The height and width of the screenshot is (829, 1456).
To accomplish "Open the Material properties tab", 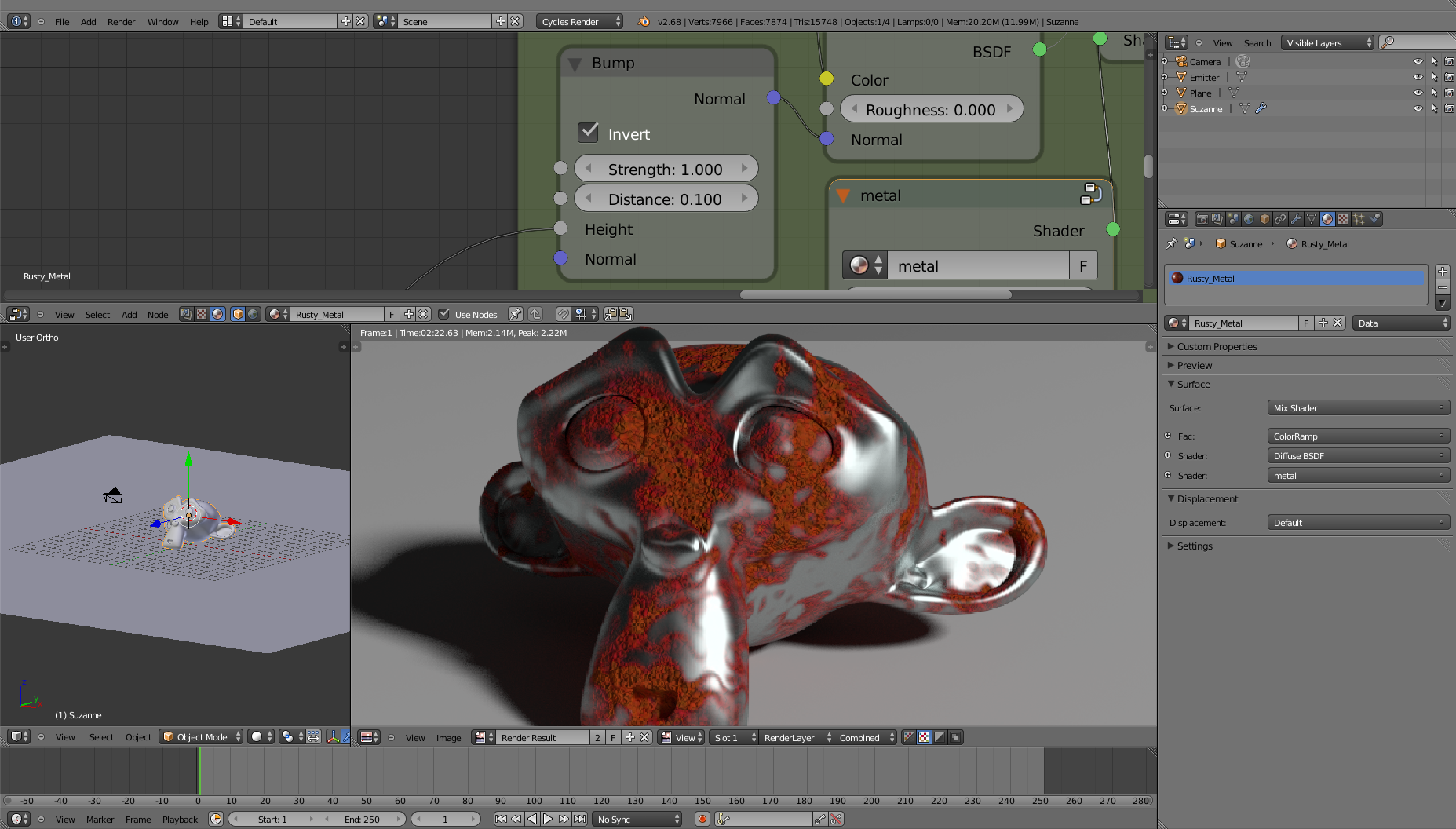I will click(x=1327, y=219).
